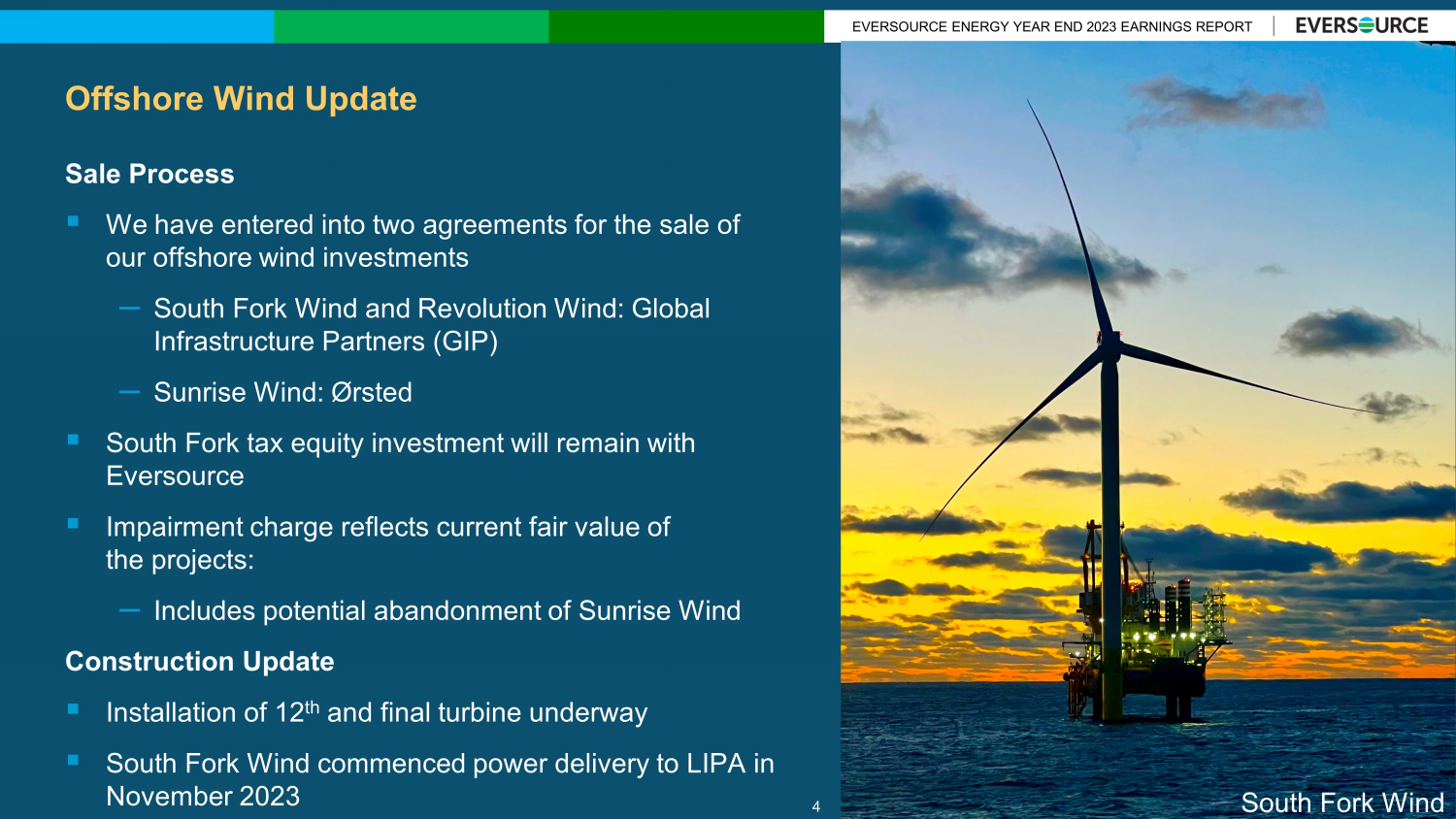The image size is (1456, 819).
Task: Click the Construction Update heading
Action: click(199, 662)
